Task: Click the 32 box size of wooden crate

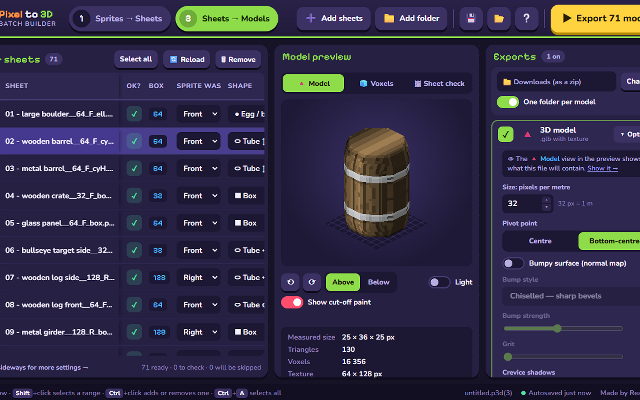Action: 158,196
